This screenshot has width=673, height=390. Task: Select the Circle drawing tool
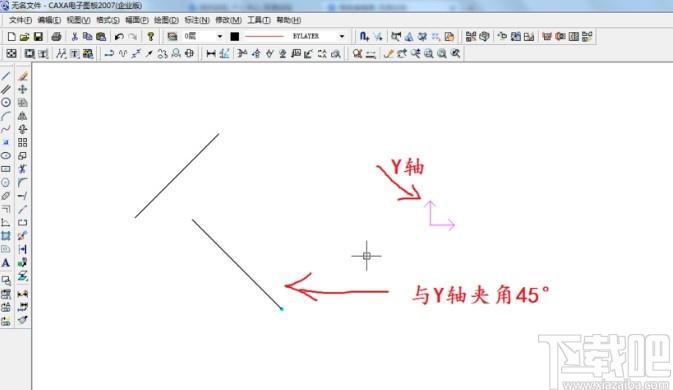tap(6, 103)
